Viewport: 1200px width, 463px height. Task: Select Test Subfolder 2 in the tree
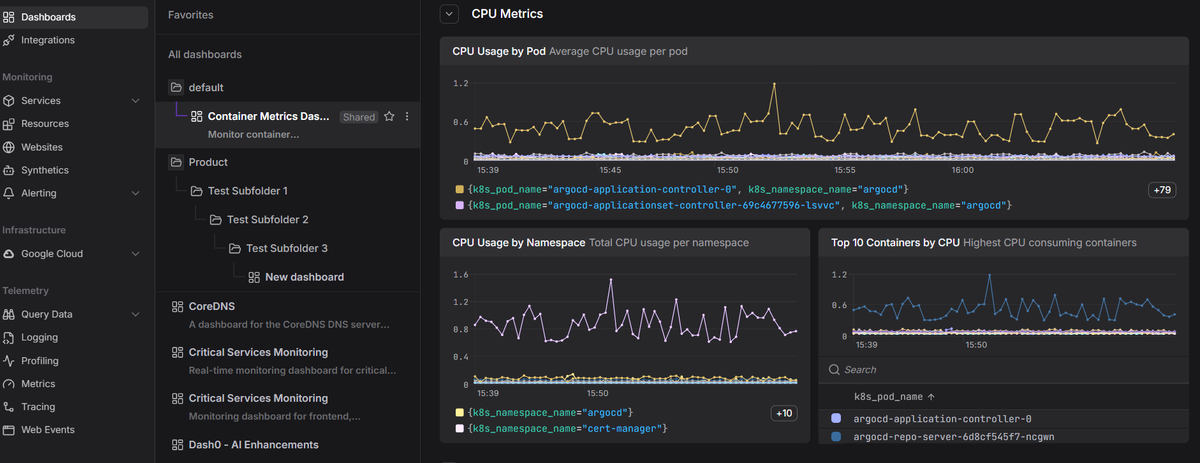tap(268, 220)
